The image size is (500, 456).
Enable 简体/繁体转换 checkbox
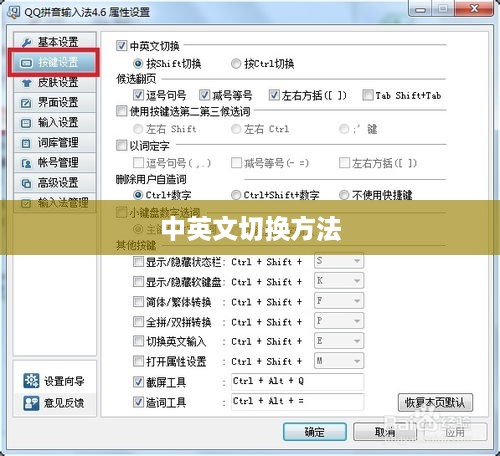tap(138, 302)
